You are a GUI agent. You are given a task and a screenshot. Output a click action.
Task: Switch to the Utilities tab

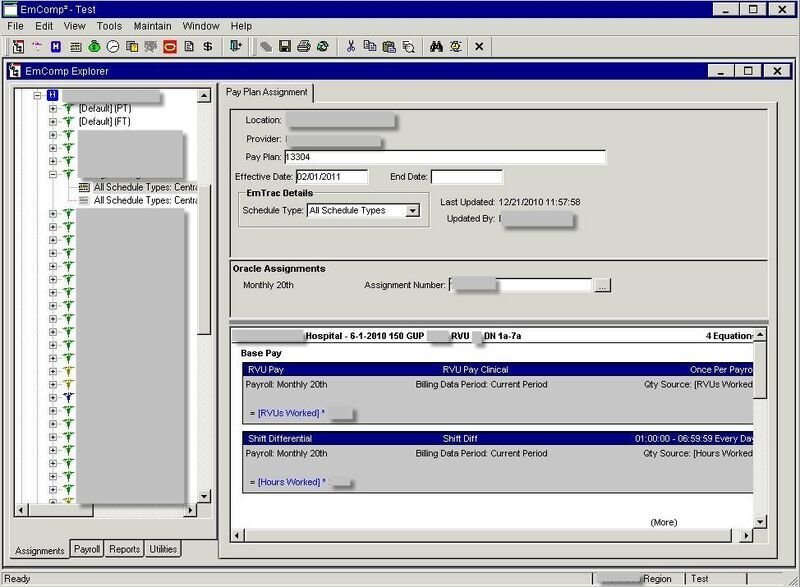(163, 549)
